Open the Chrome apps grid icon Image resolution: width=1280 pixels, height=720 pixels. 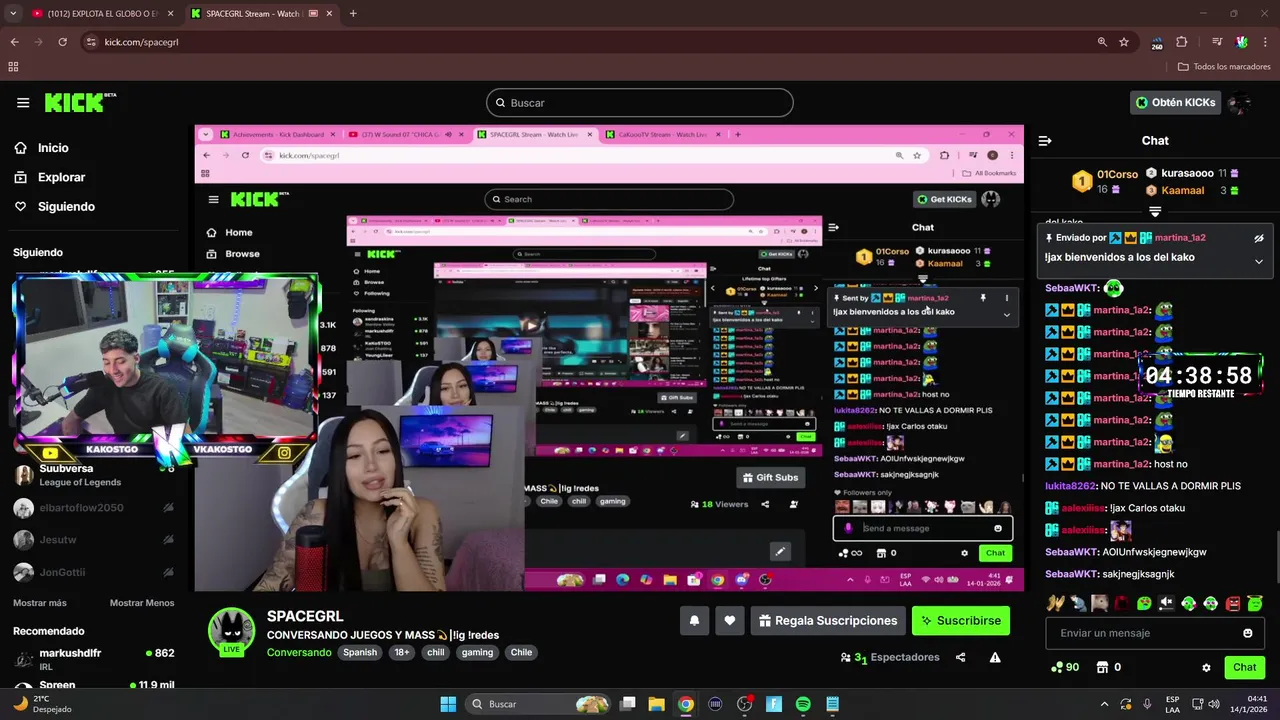(x=13, y=67)
